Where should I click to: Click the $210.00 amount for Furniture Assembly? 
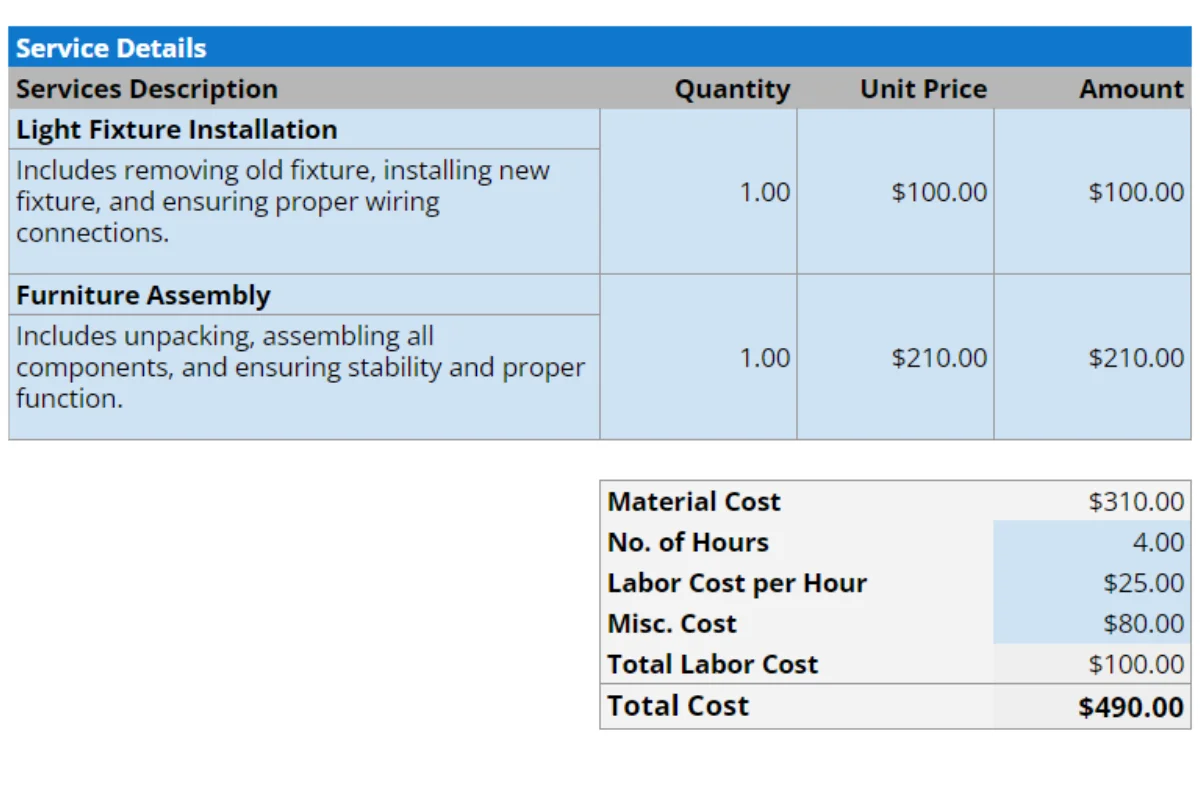click(x=1135, y=358)
